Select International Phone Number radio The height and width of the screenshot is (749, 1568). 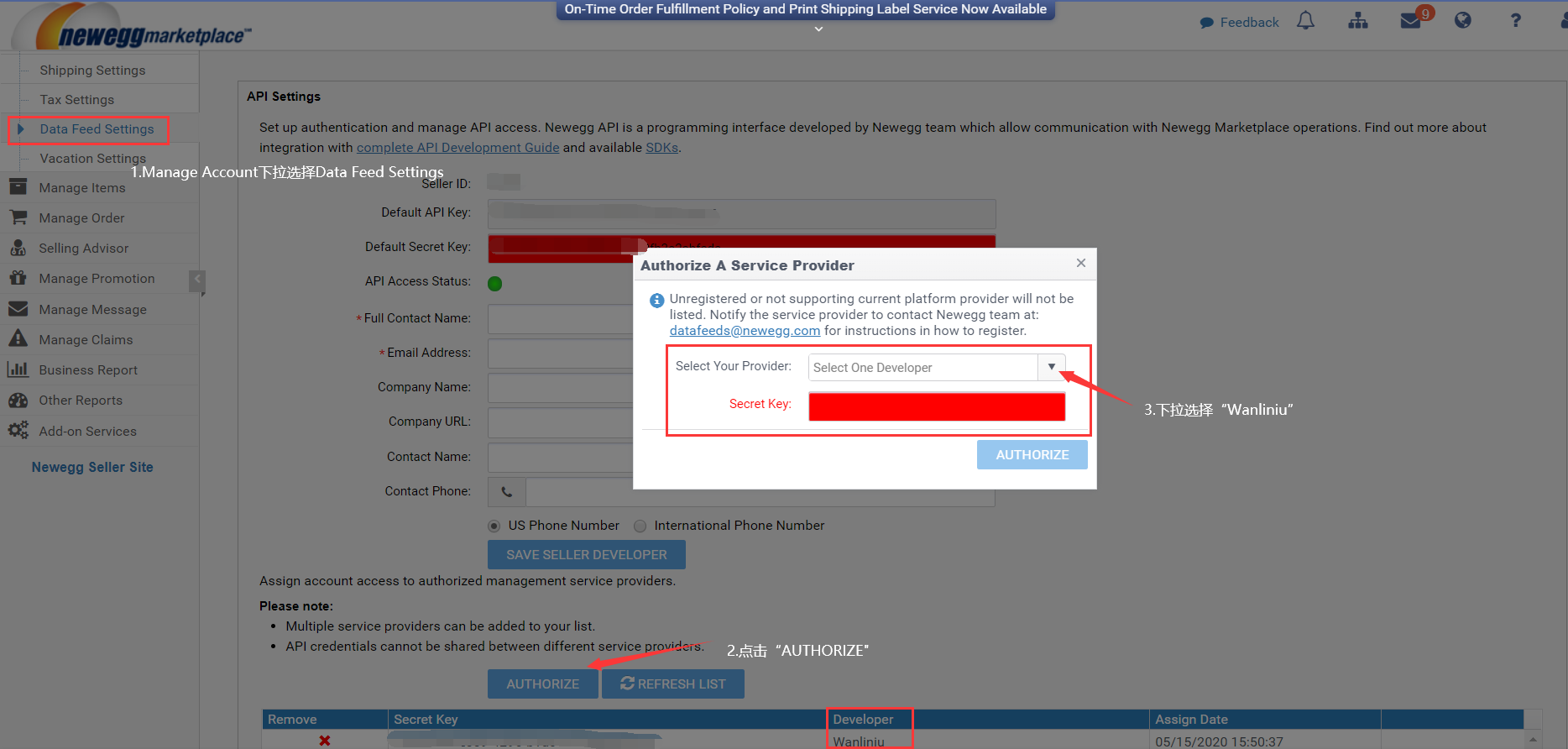pos(640,526)
